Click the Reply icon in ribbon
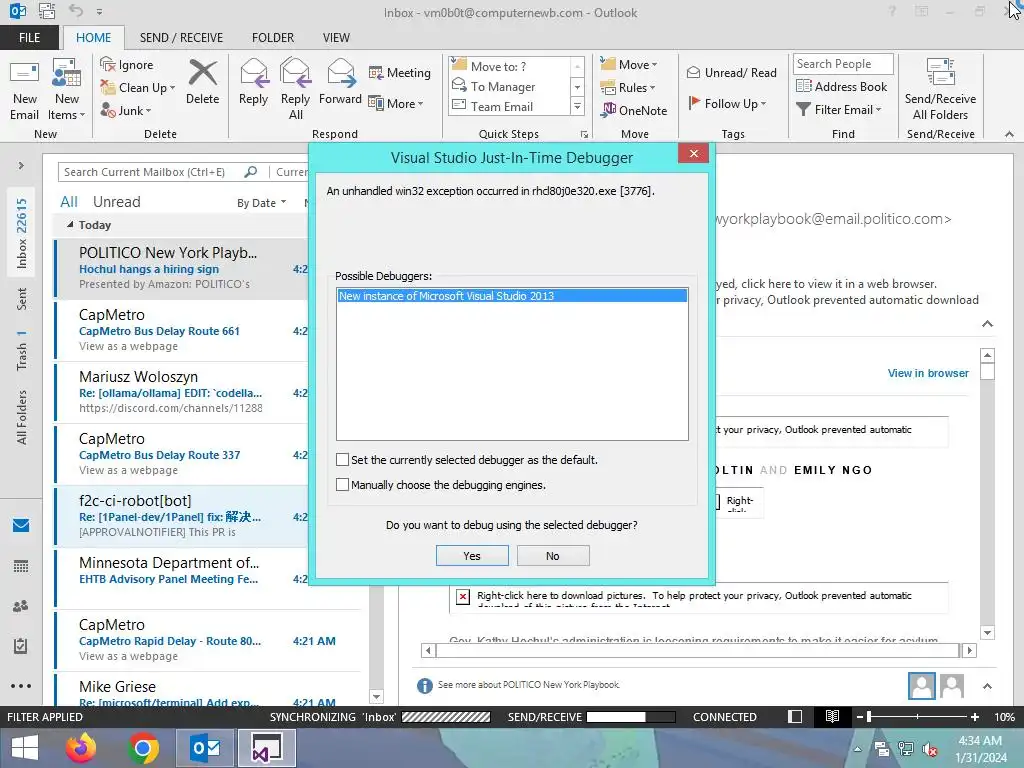Viewport: 1024px width, 768px height. 253,72
